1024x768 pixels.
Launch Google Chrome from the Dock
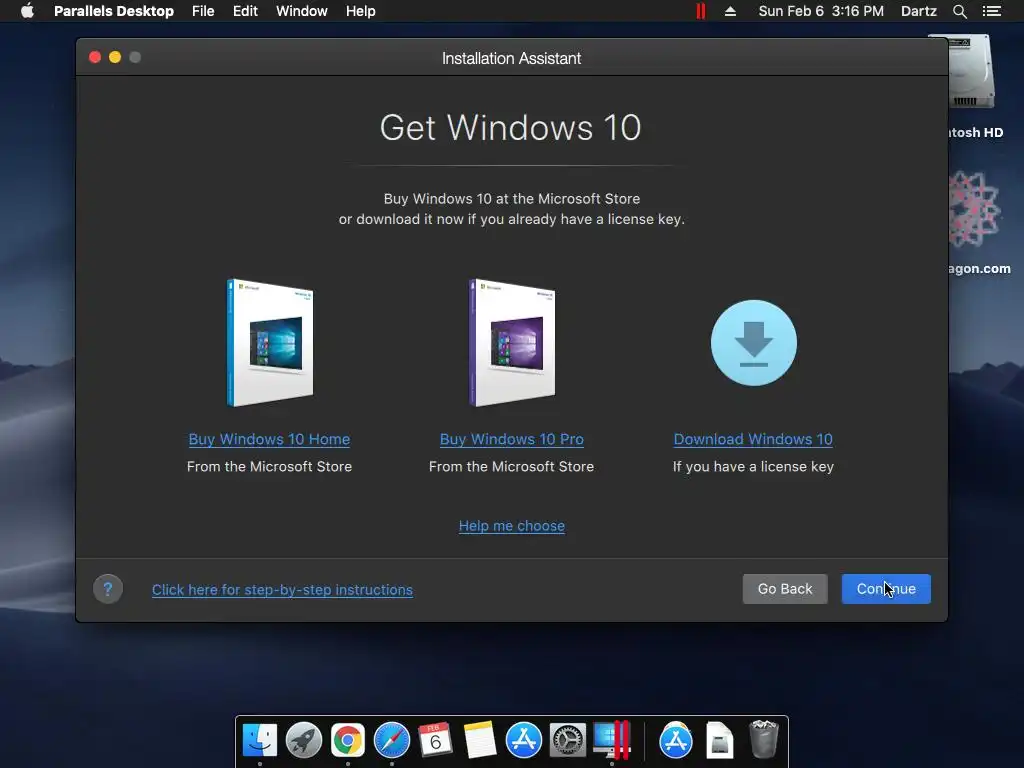point(347,740)
